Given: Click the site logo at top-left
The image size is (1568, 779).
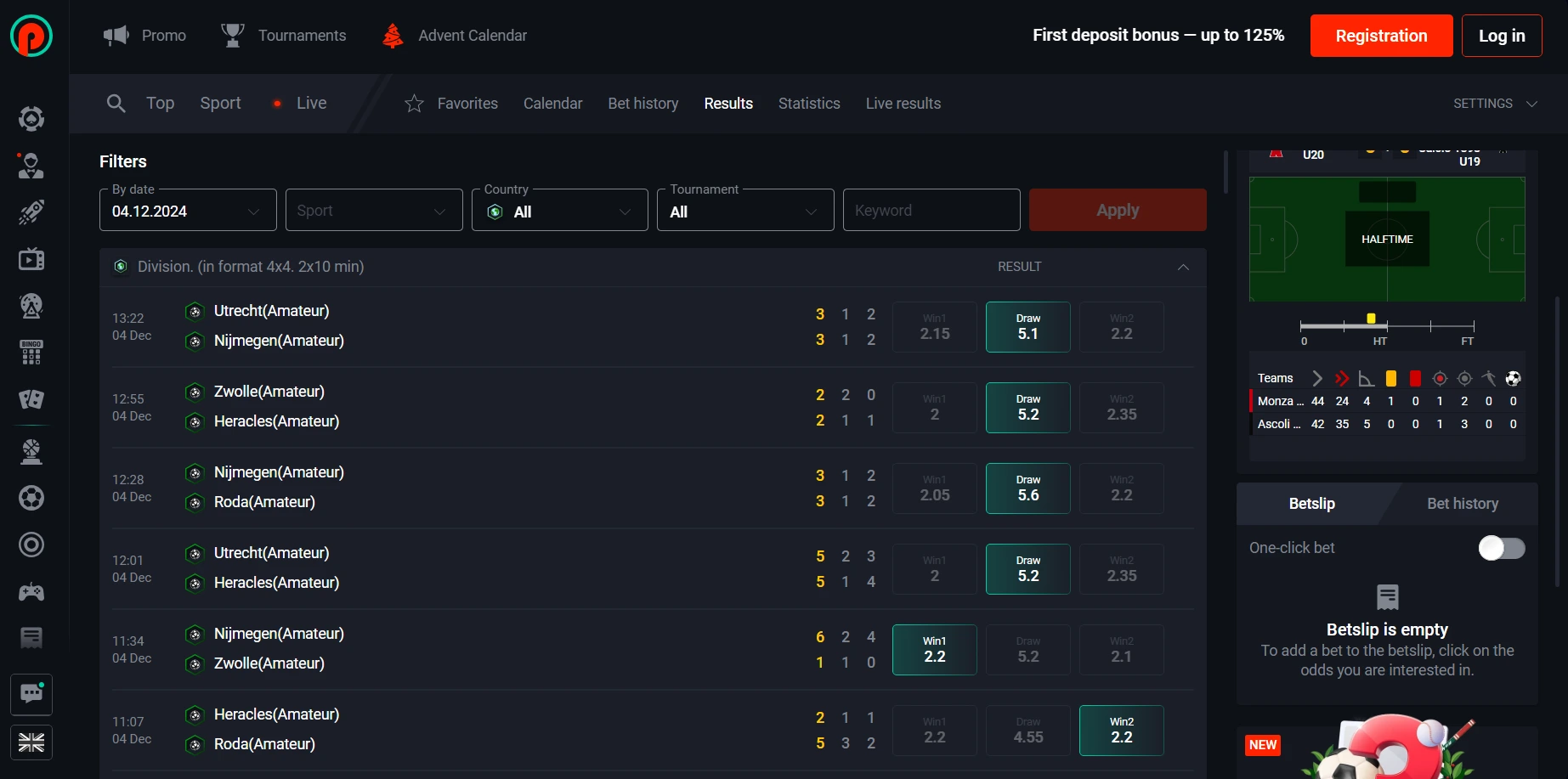Looking at the screenshot, I should pos(31,36).
